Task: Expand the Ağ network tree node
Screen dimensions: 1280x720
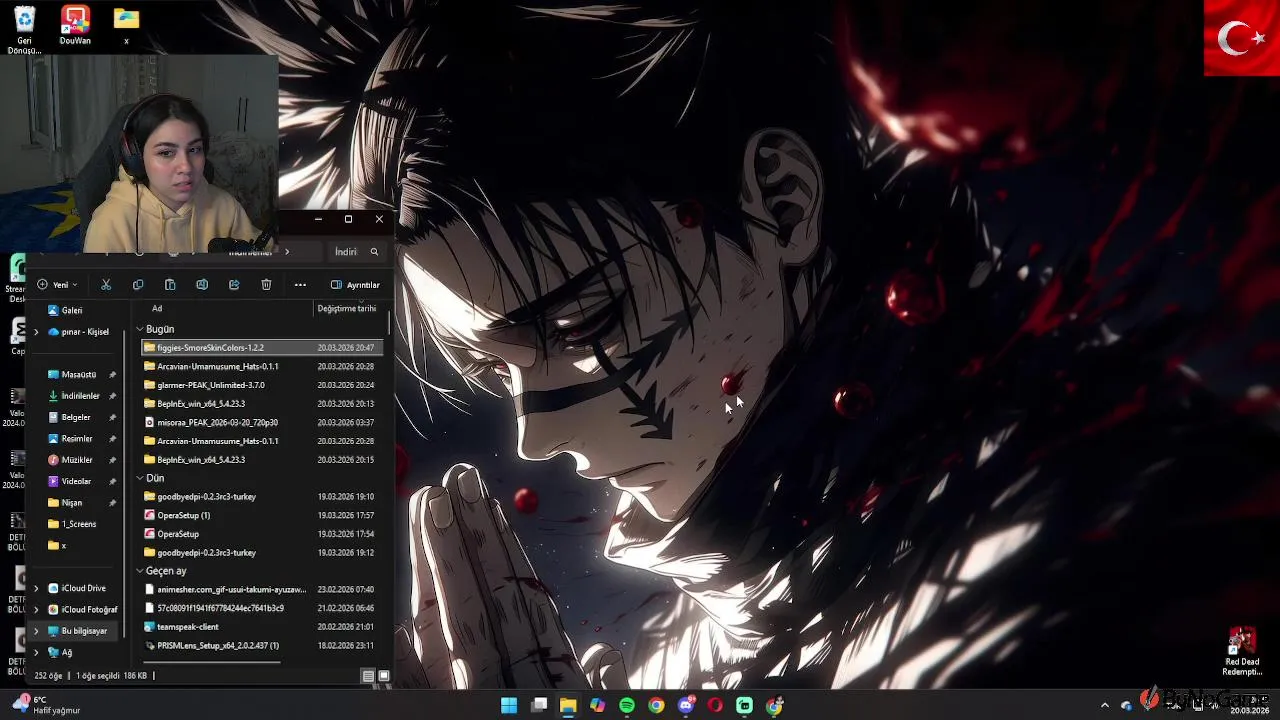Action: [37, 652]
